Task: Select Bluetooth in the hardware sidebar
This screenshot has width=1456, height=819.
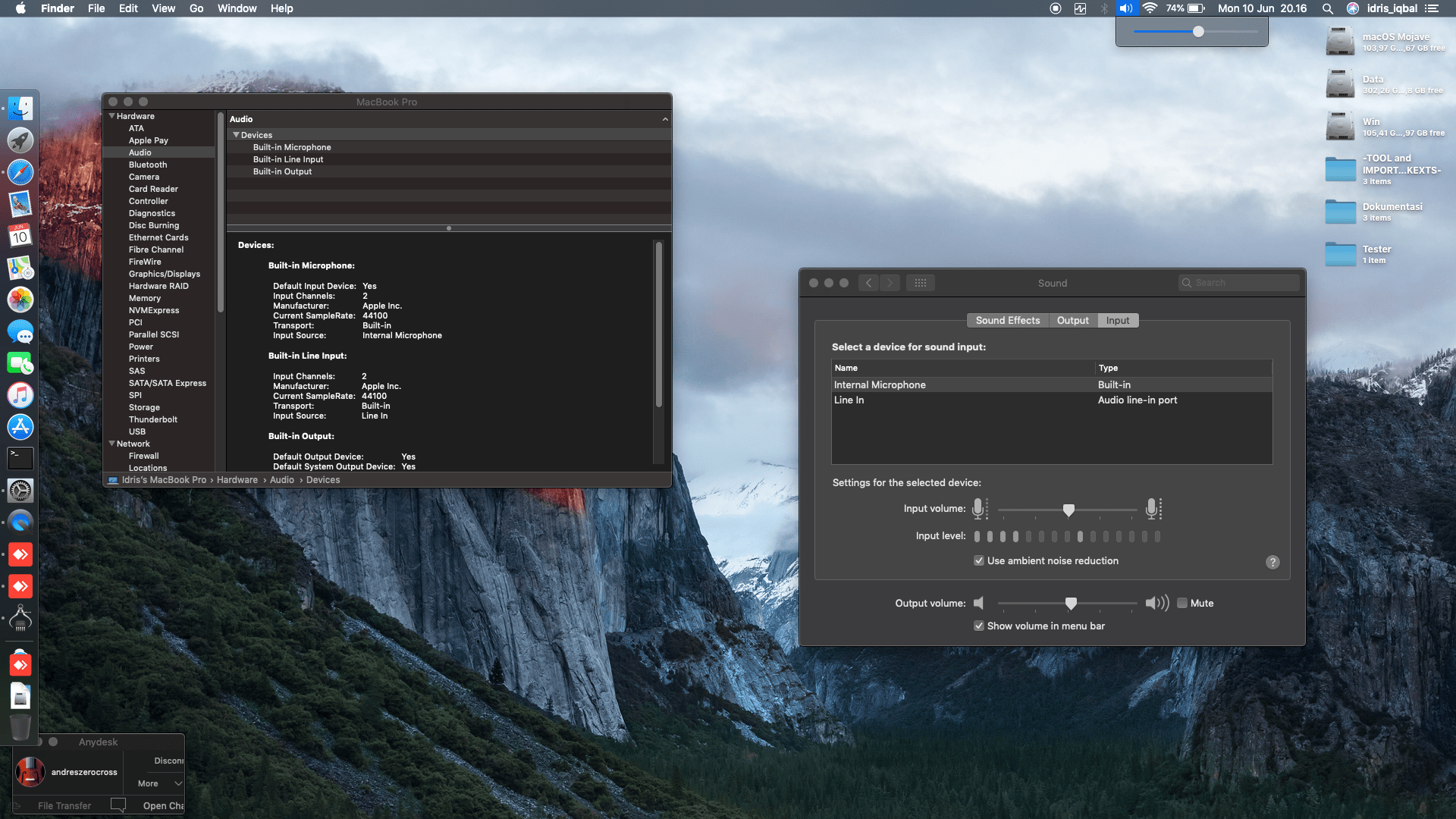Action: (148, 165)
